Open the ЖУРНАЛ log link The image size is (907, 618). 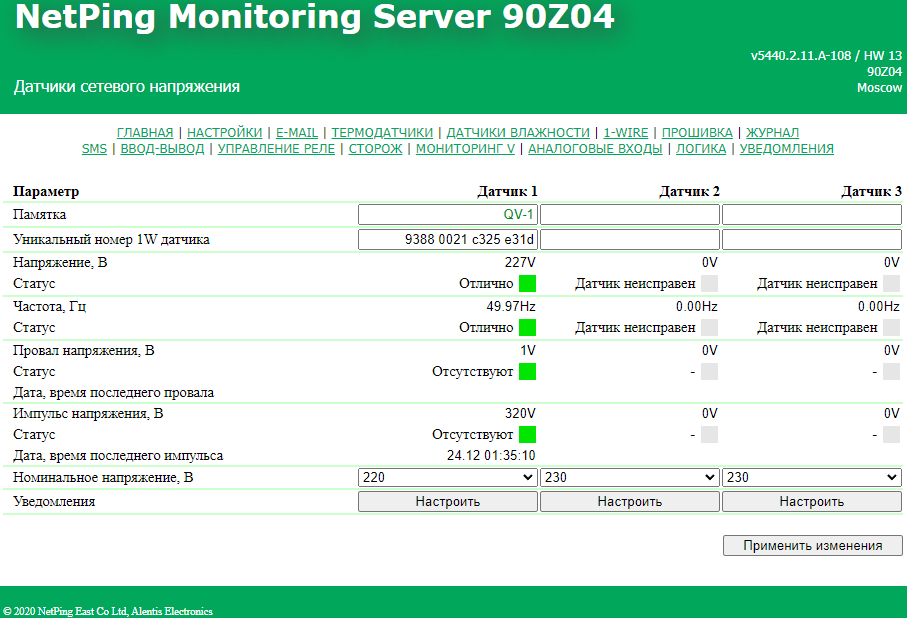(772, 132)
